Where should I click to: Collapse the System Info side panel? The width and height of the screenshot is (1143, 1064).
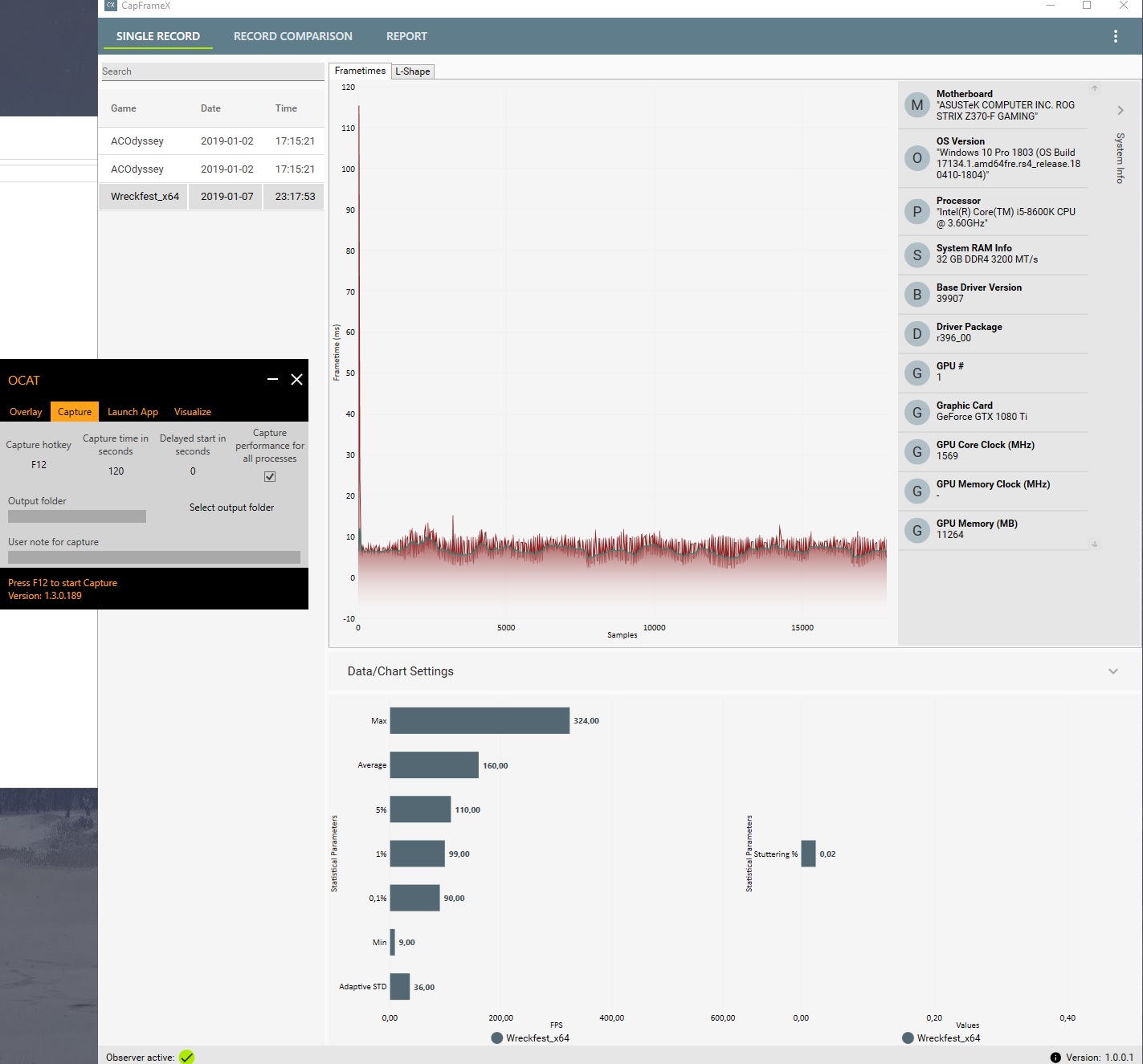[1121, 110]
